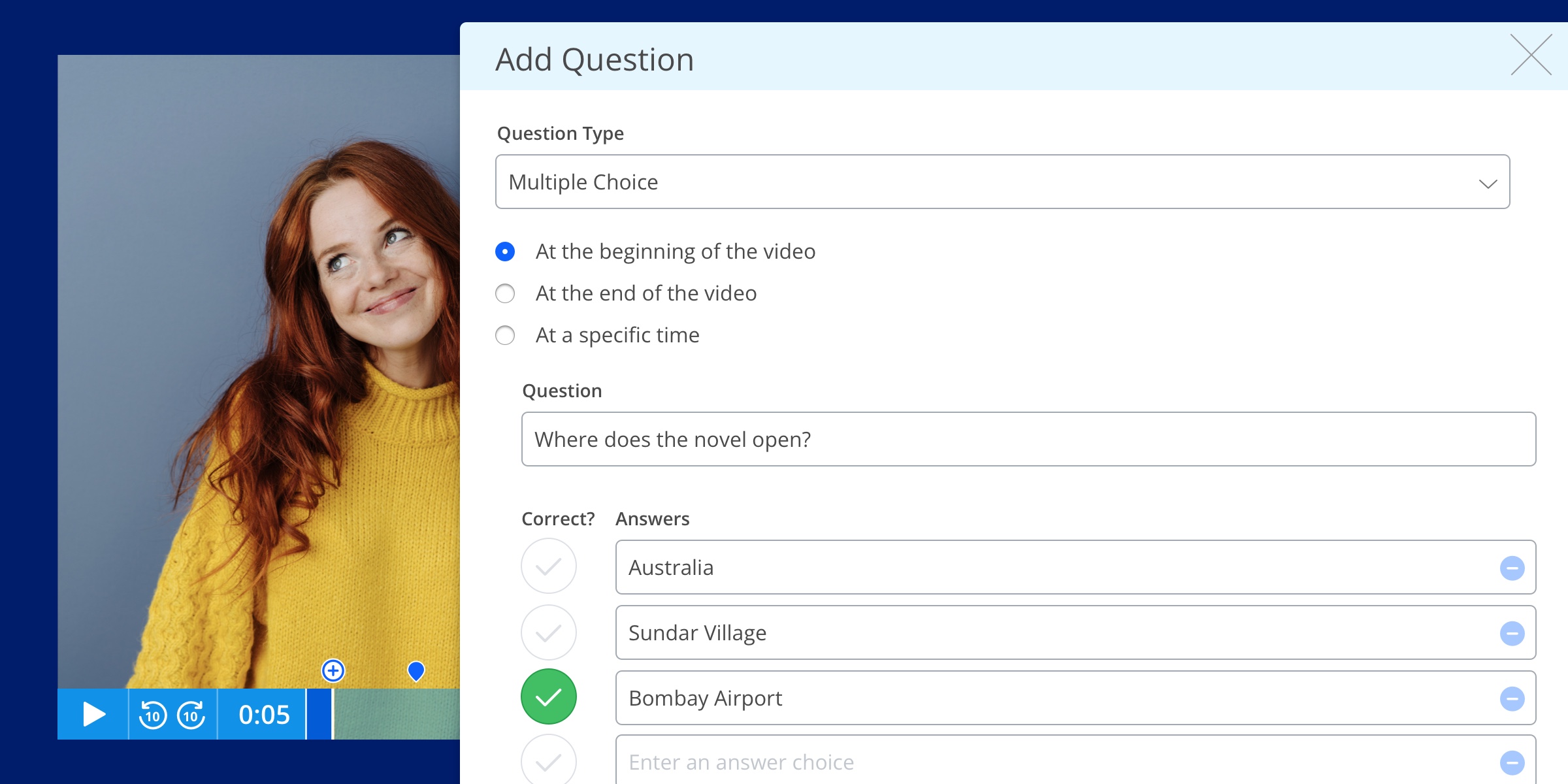This screenshot has width=1568, height=784.
Task: Choose At a specific time option
Action: [505, 335]
